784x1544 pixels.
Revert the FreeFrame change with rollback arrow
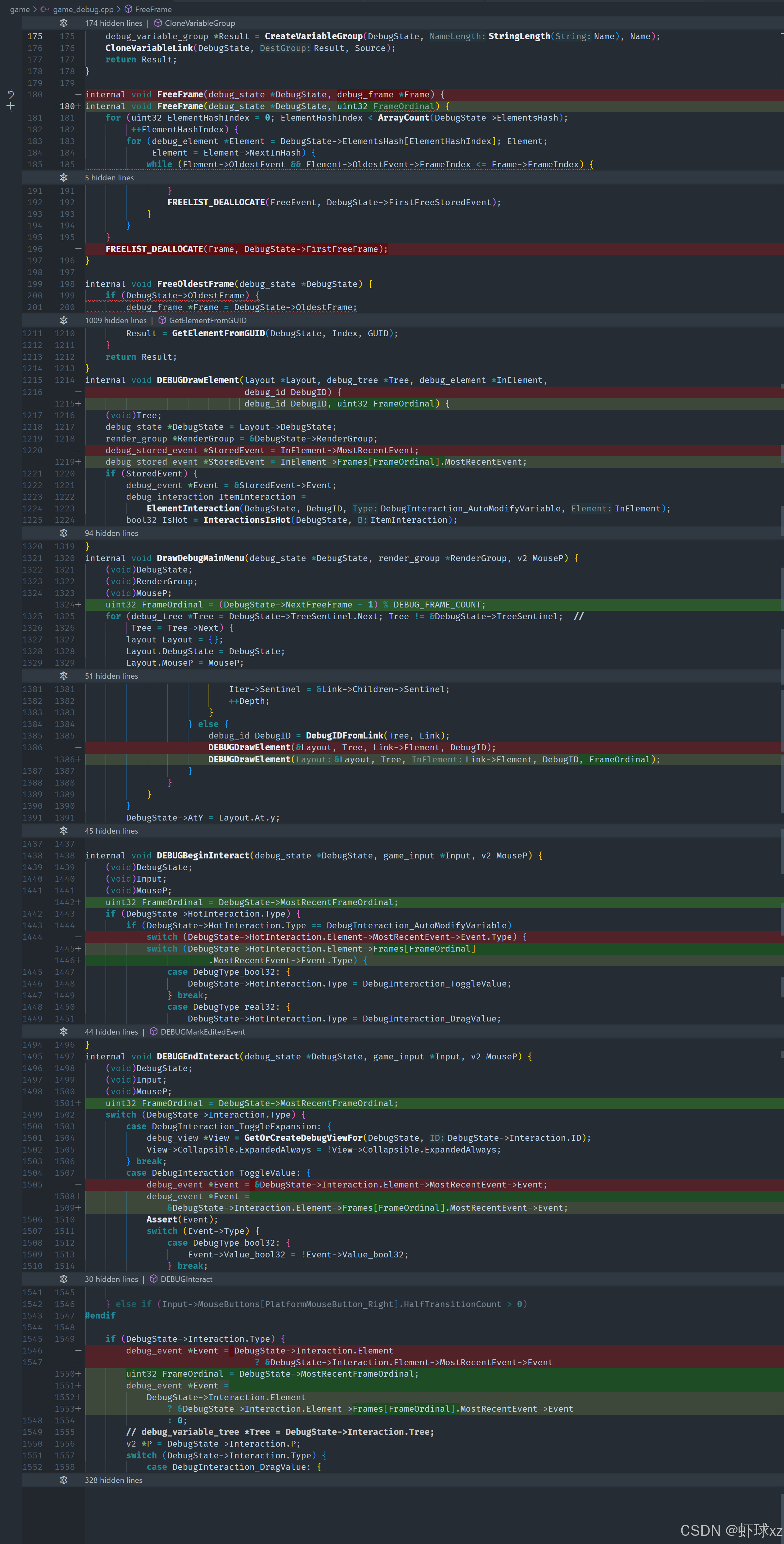tap(10, 95)
